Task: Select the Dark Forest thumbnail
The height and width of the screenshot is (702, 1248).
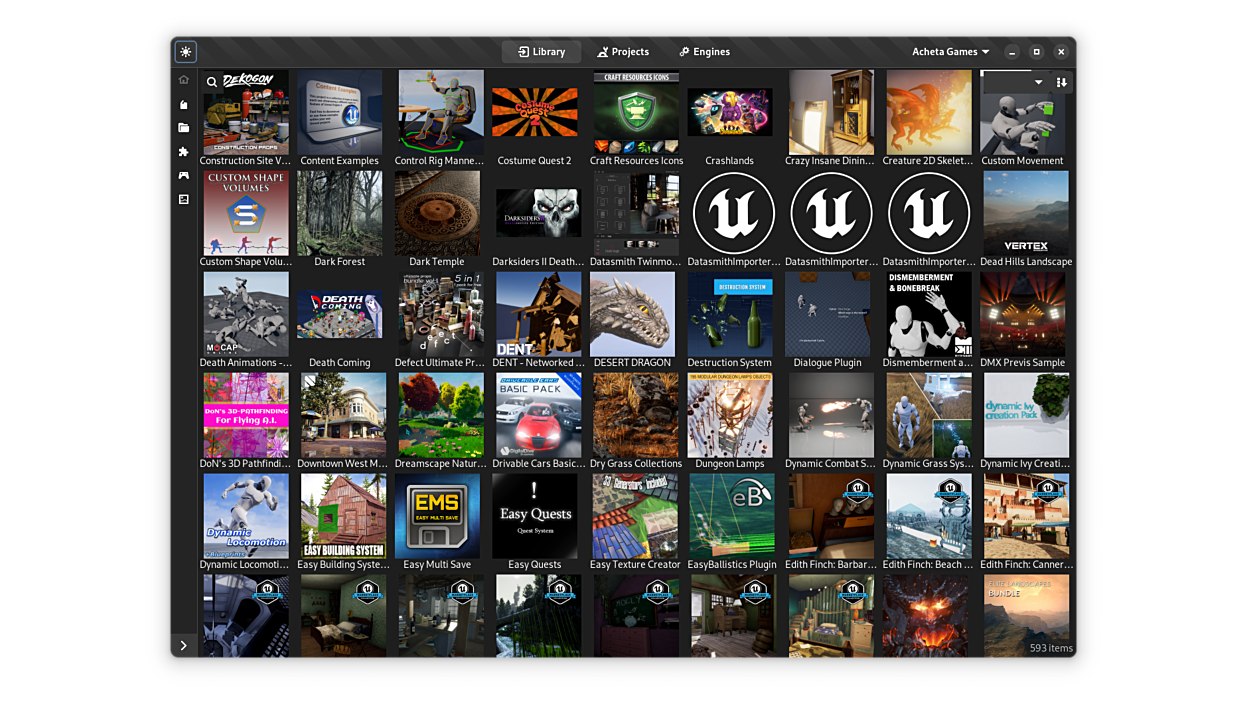Action: coord(340,212)
